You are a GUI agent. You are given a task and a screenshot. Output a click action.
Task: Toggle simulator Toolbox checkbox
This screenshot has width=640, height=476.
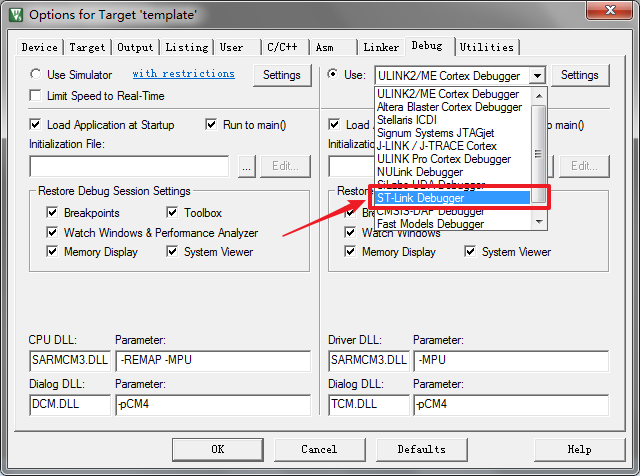click(x=172, y=212)
